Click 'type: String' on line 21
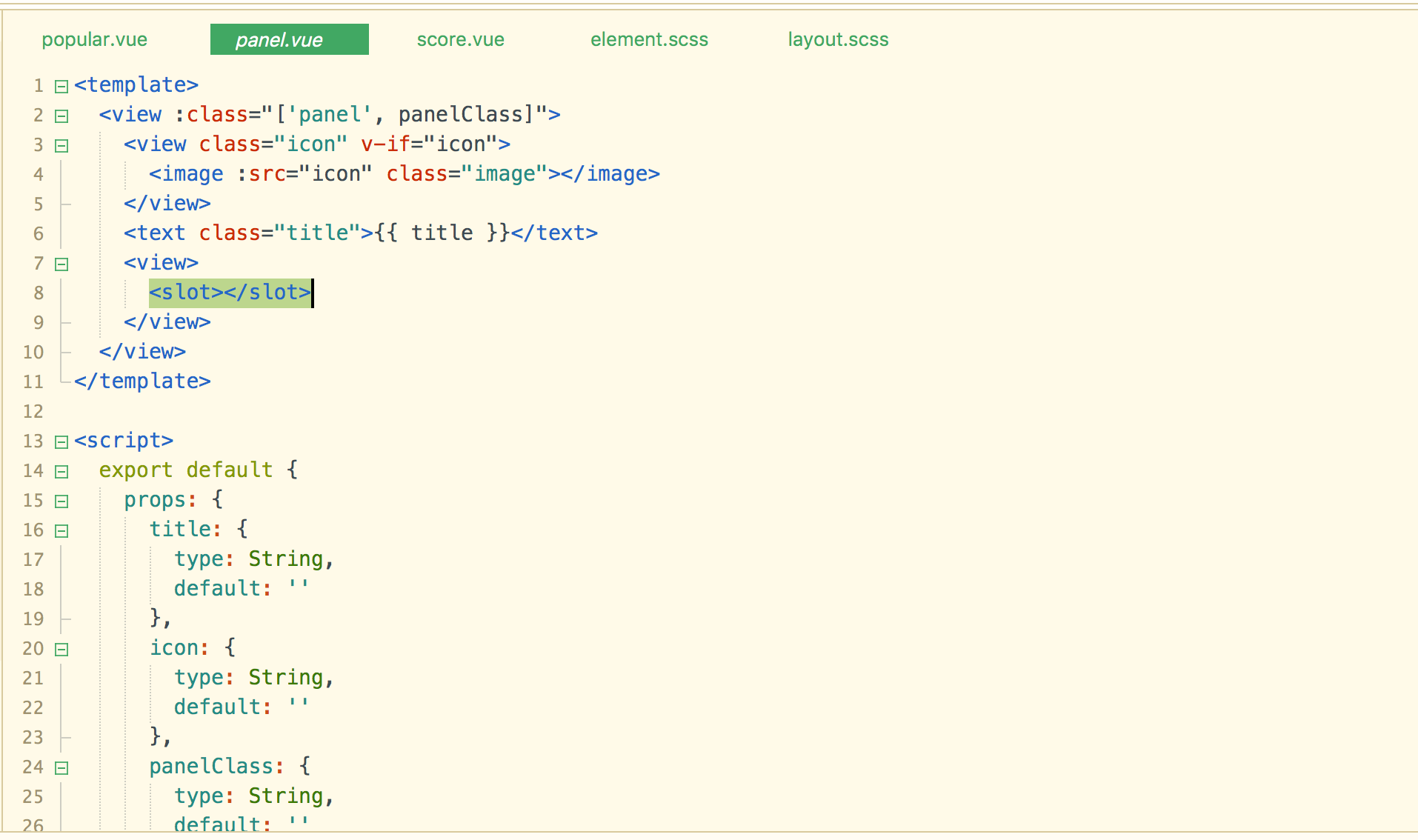1418x840 pixels. tap(248, 678)
